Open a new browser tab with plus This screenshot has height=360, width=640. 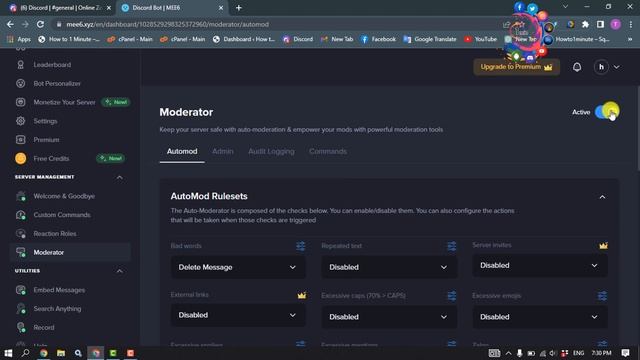click(x=239, y=8)
